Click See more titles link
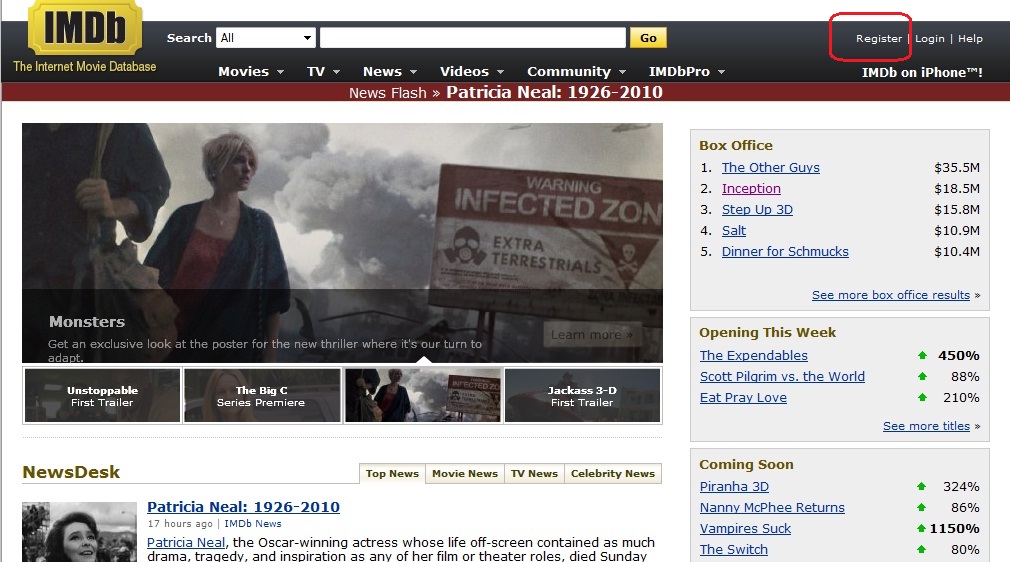Viewport: 1010px width, 562px height. point(926,426)
